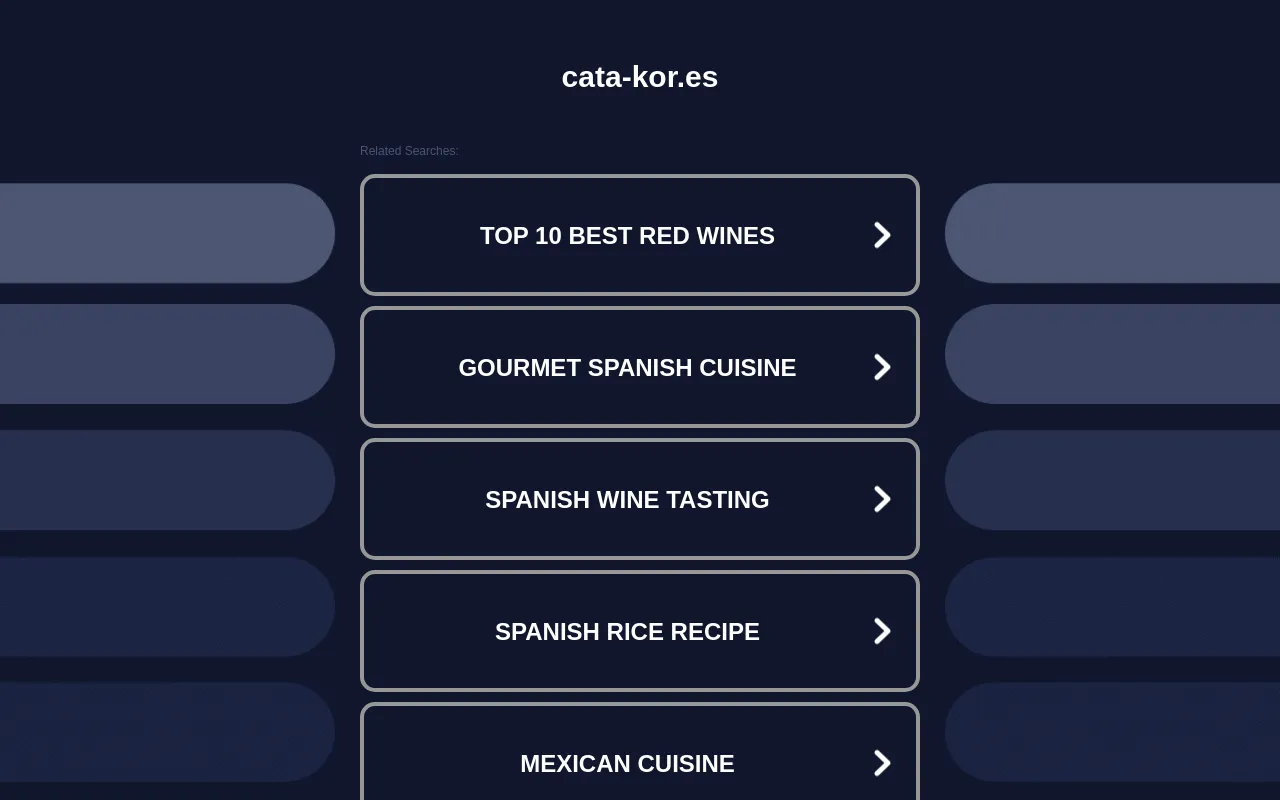Click right pill shape beside Top 10 Best Red Wines
Image resolution: width=1280 pixels, height=800 pixels.
(1112, 233)
